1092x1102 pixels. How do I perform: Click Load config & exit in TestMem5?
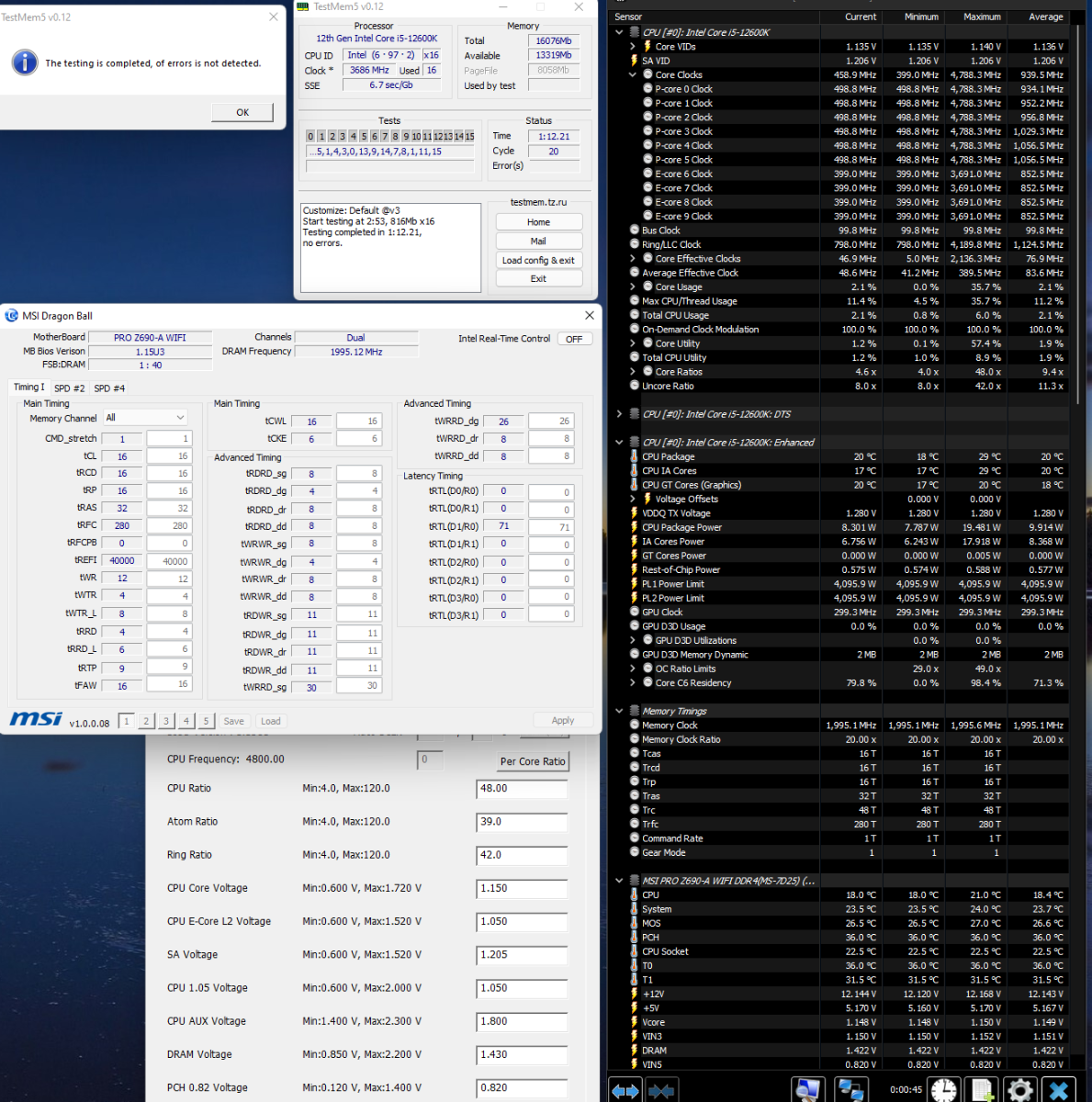pyautogui.click(x=539, y=260)
